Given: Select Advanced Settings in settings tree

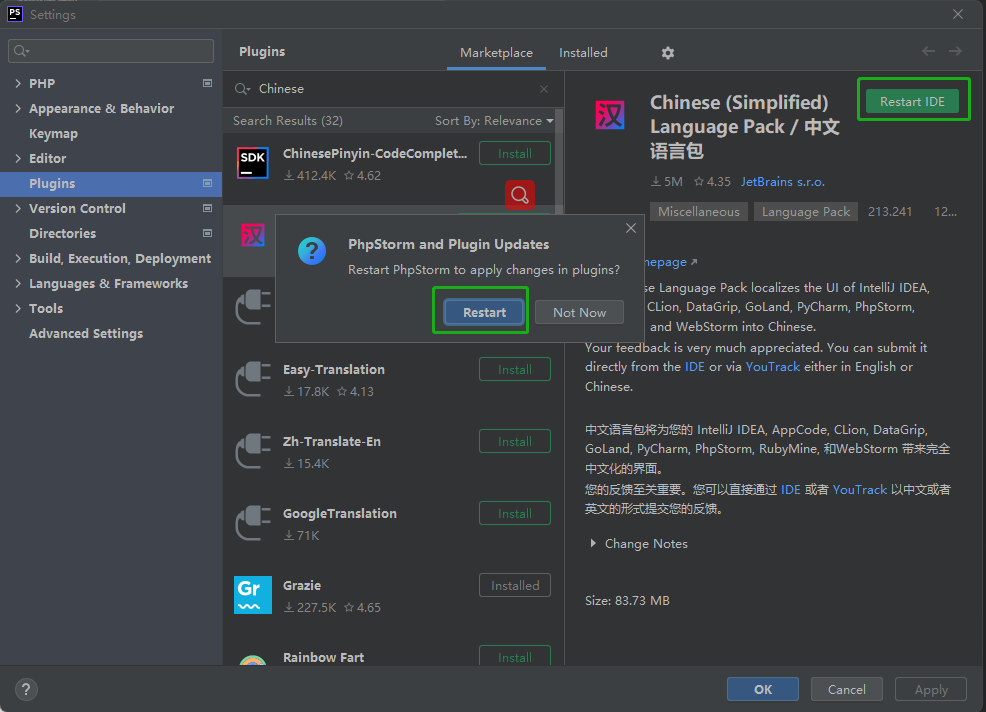Looking at the screenshot, I should (x=86, y=333).
